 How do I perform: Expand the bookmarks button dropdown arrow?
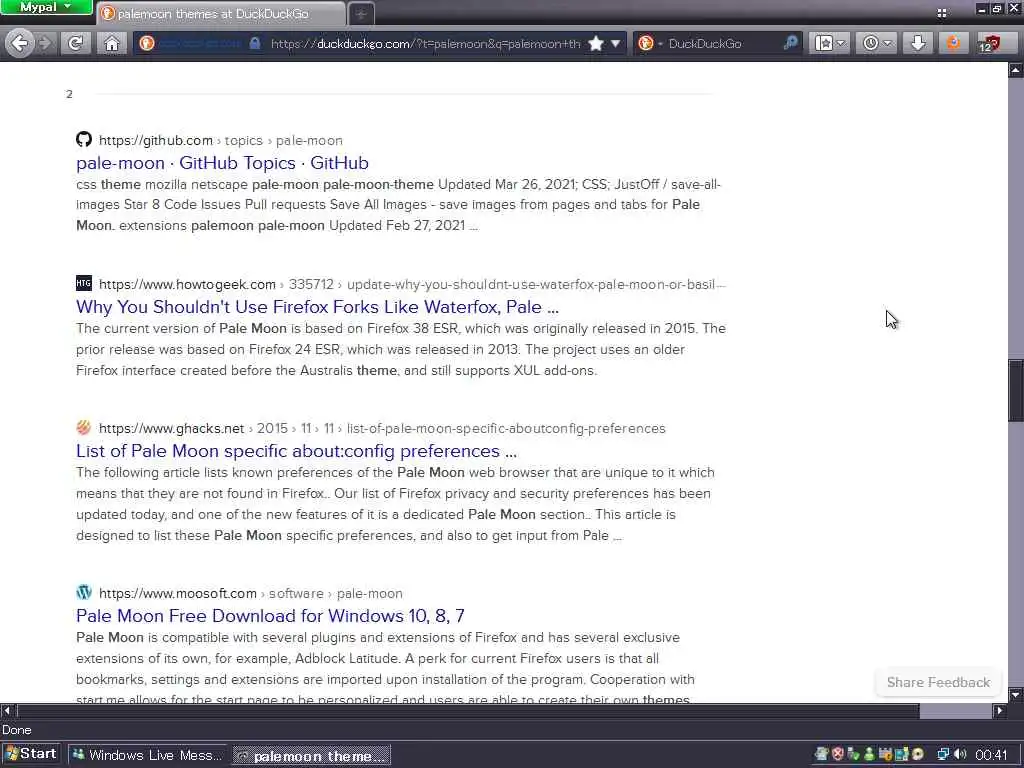coord(842,44)
